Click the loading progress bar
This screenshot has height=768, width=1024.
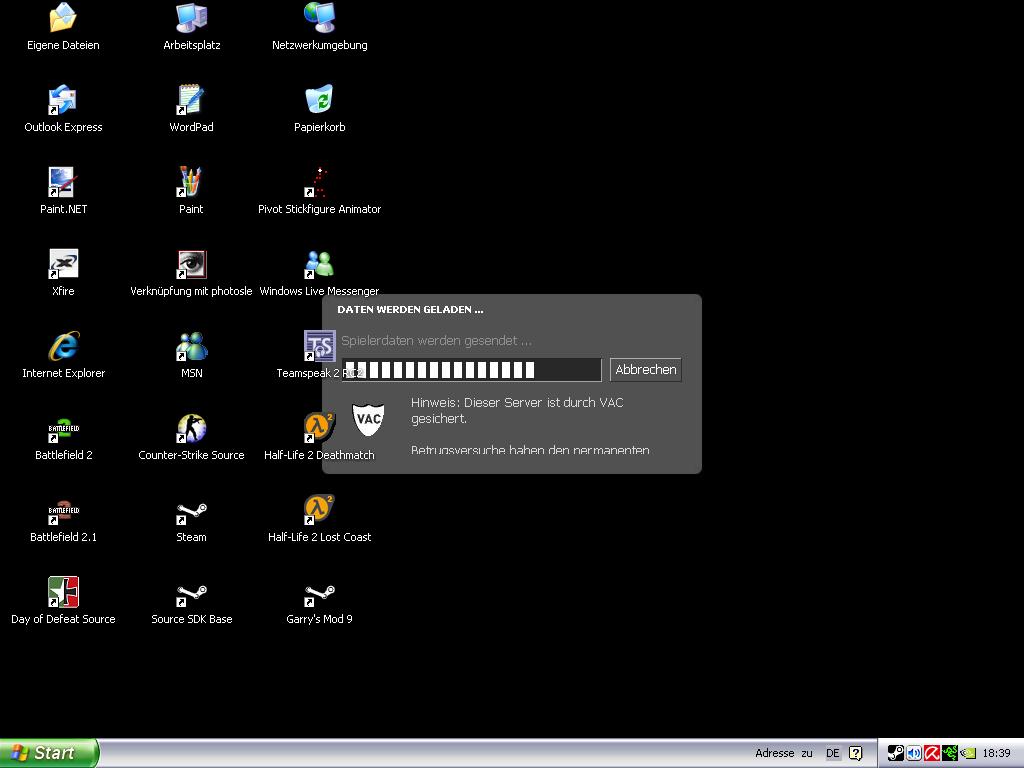tap(472, 370)
